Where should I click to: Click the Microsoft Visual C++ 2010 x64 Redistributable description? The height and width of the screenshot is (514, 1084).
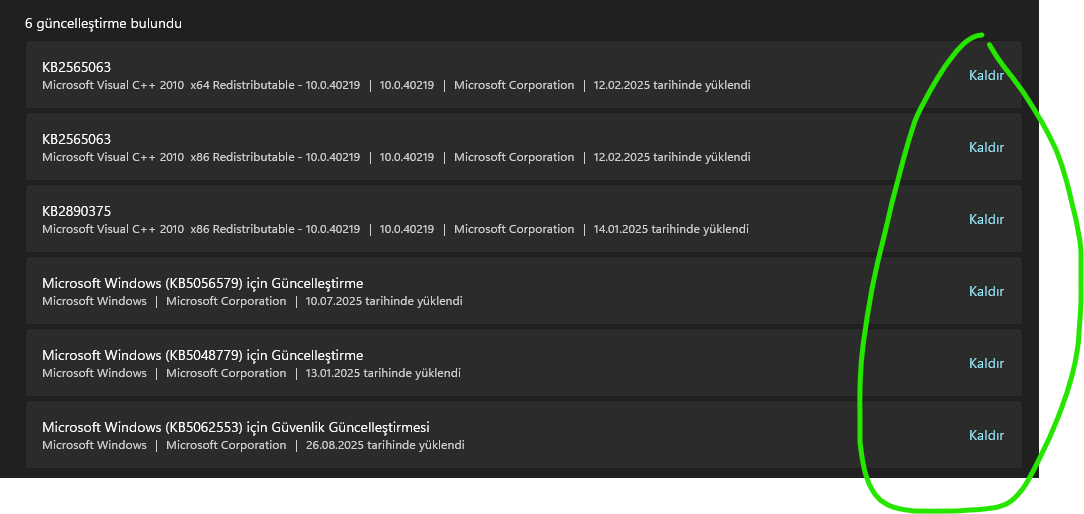click(x=200, y=85)
